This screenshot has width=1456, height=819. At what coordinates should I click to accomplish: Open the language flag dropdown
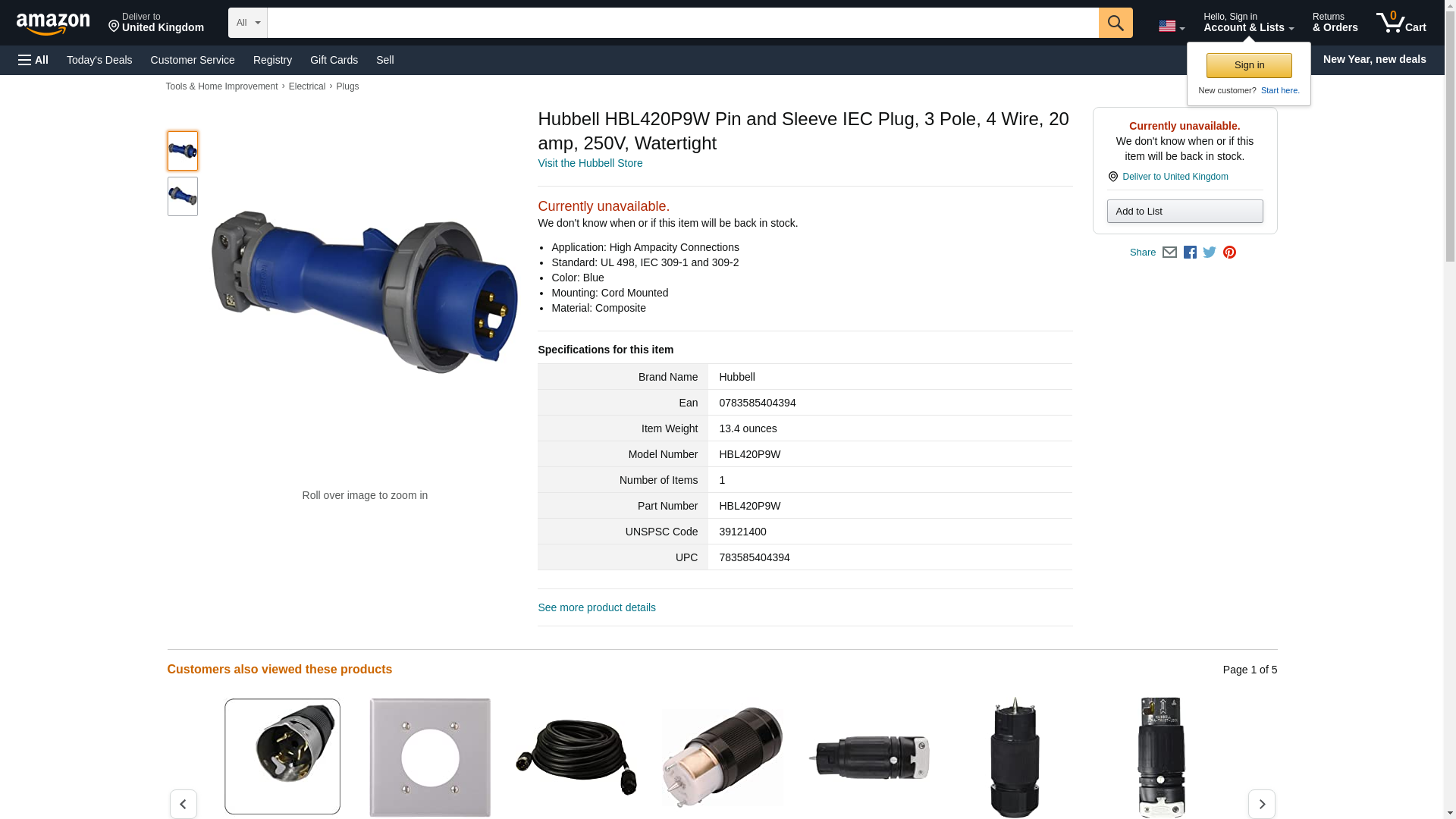click(1171, 26)
